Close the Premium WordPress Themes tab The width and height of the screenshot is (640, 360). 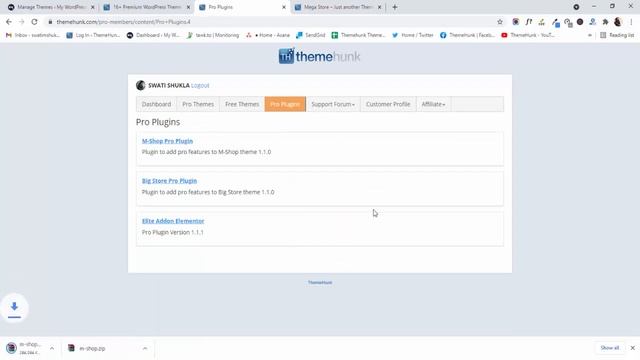coord(188,7)
